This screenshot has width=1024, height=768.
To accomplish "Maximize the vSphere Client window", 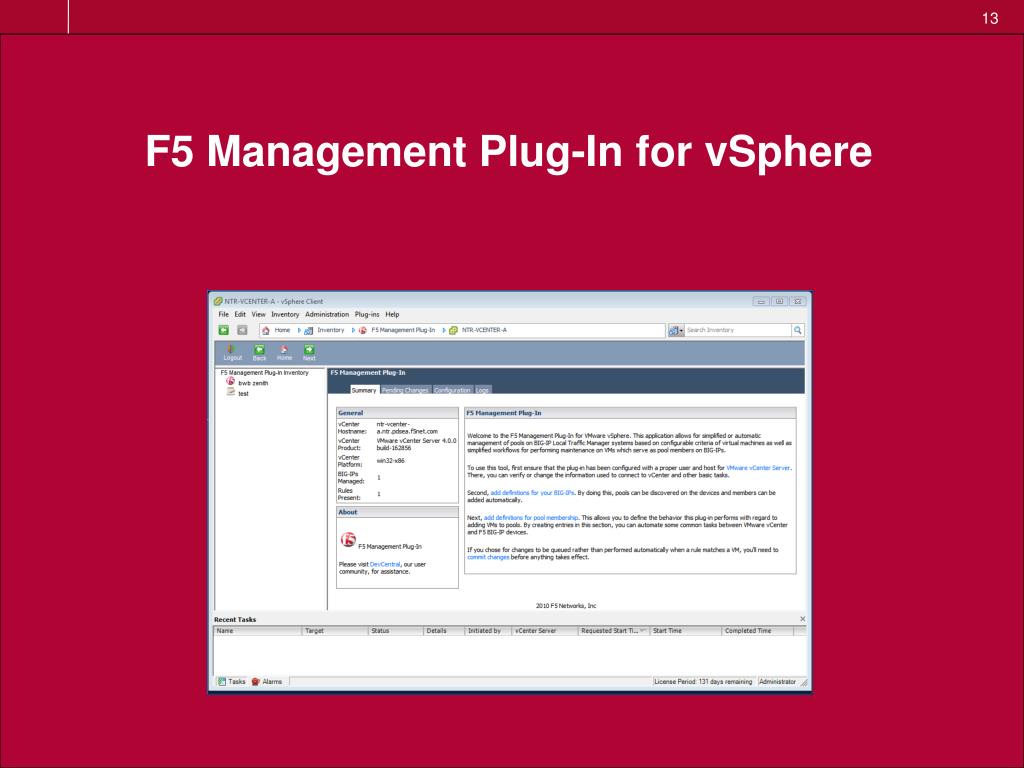I will click(x=779, y=302).
